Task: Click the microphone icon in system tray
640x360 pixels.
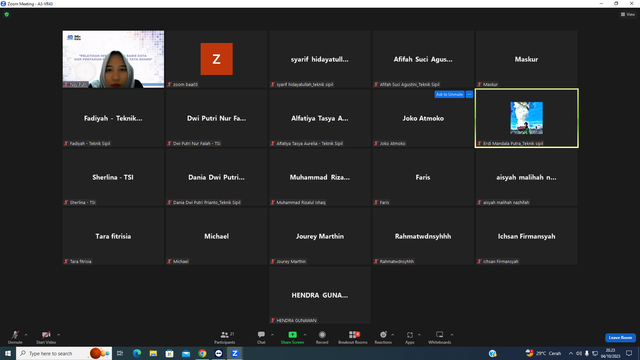Action: coord(587,353)
